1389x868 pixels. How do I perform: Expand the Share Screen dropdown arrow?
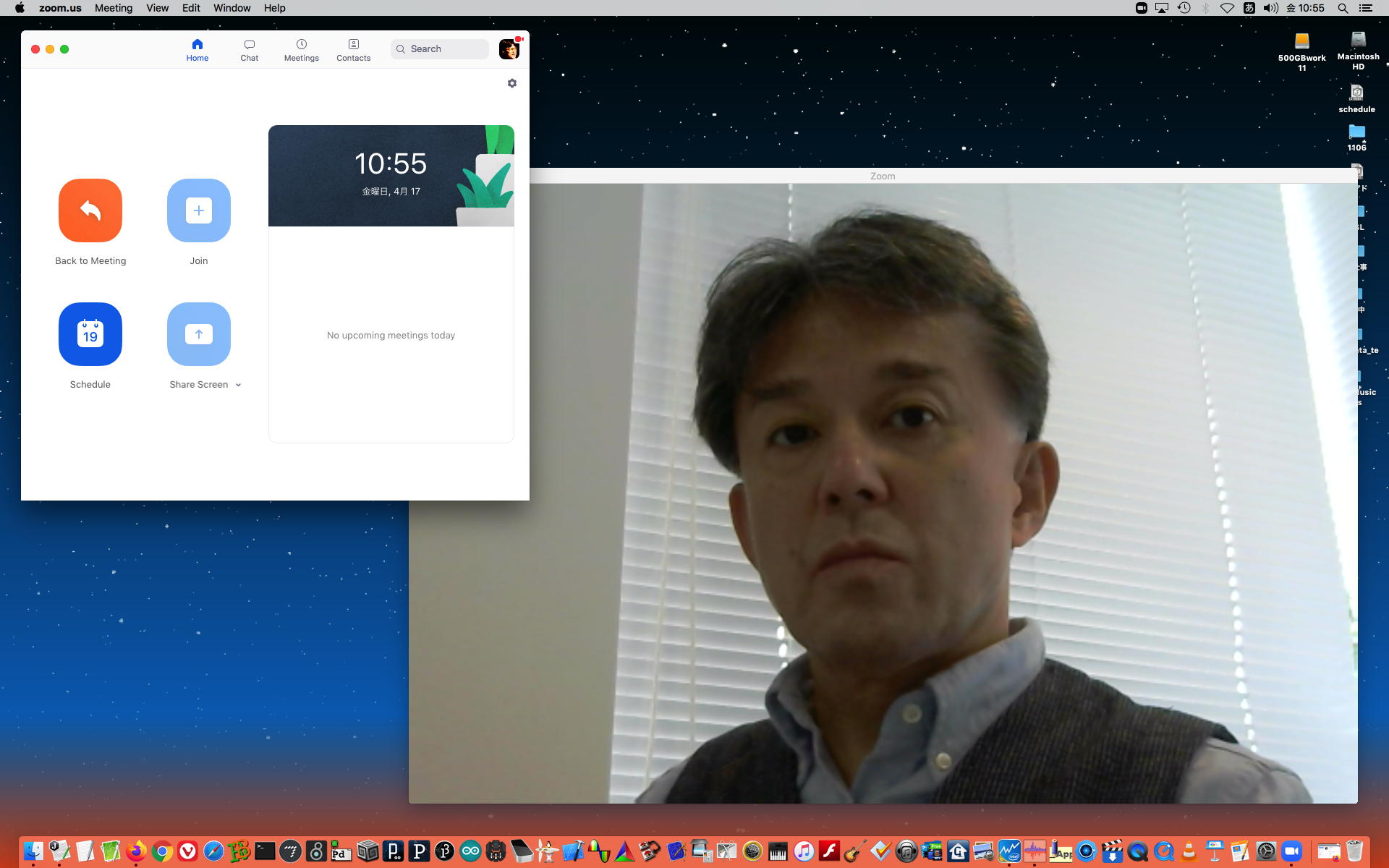pyautogui.click(x=238, y=385)
